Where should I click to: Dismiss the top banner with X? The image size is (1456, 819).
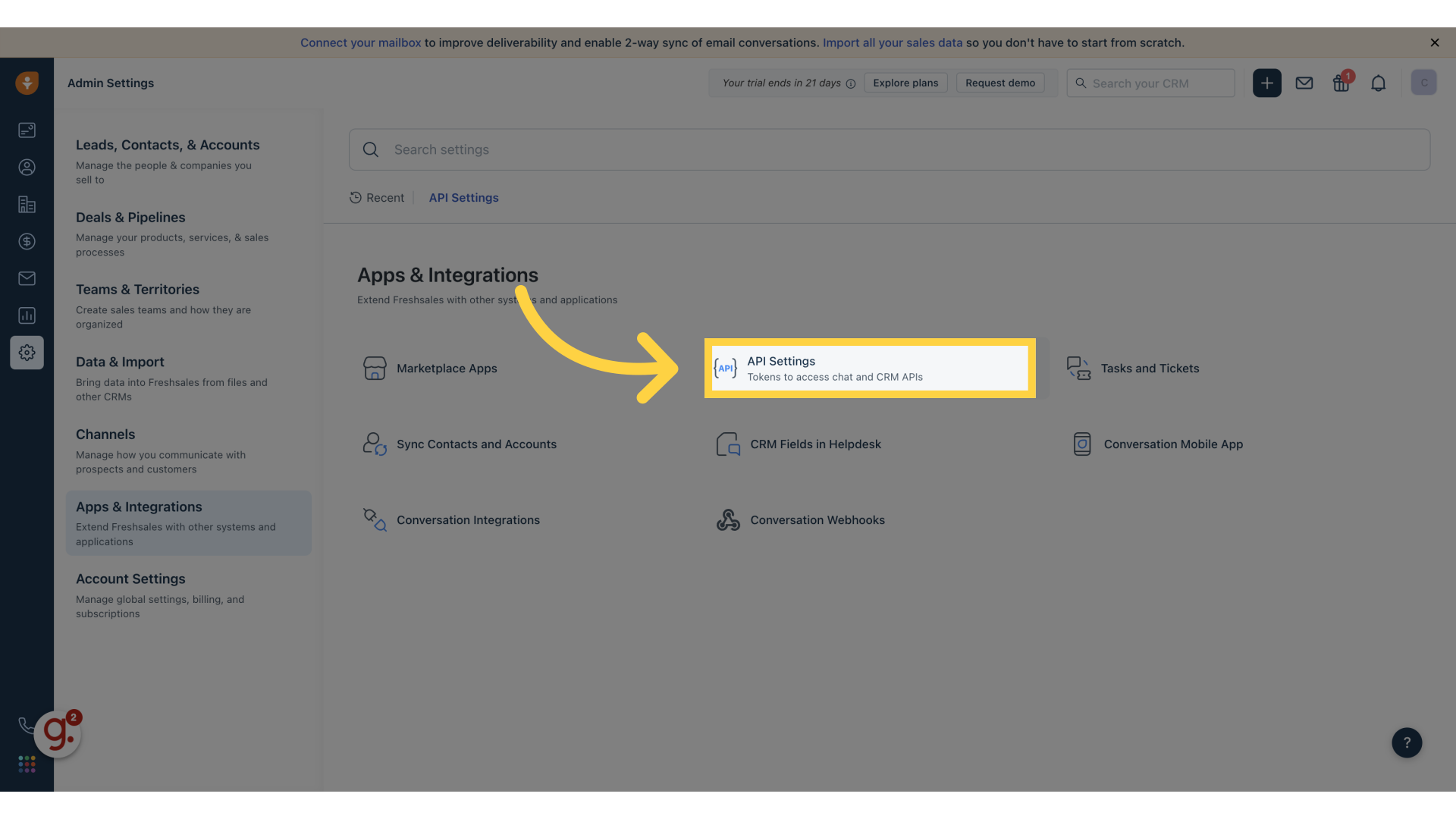coord(1434,42)
